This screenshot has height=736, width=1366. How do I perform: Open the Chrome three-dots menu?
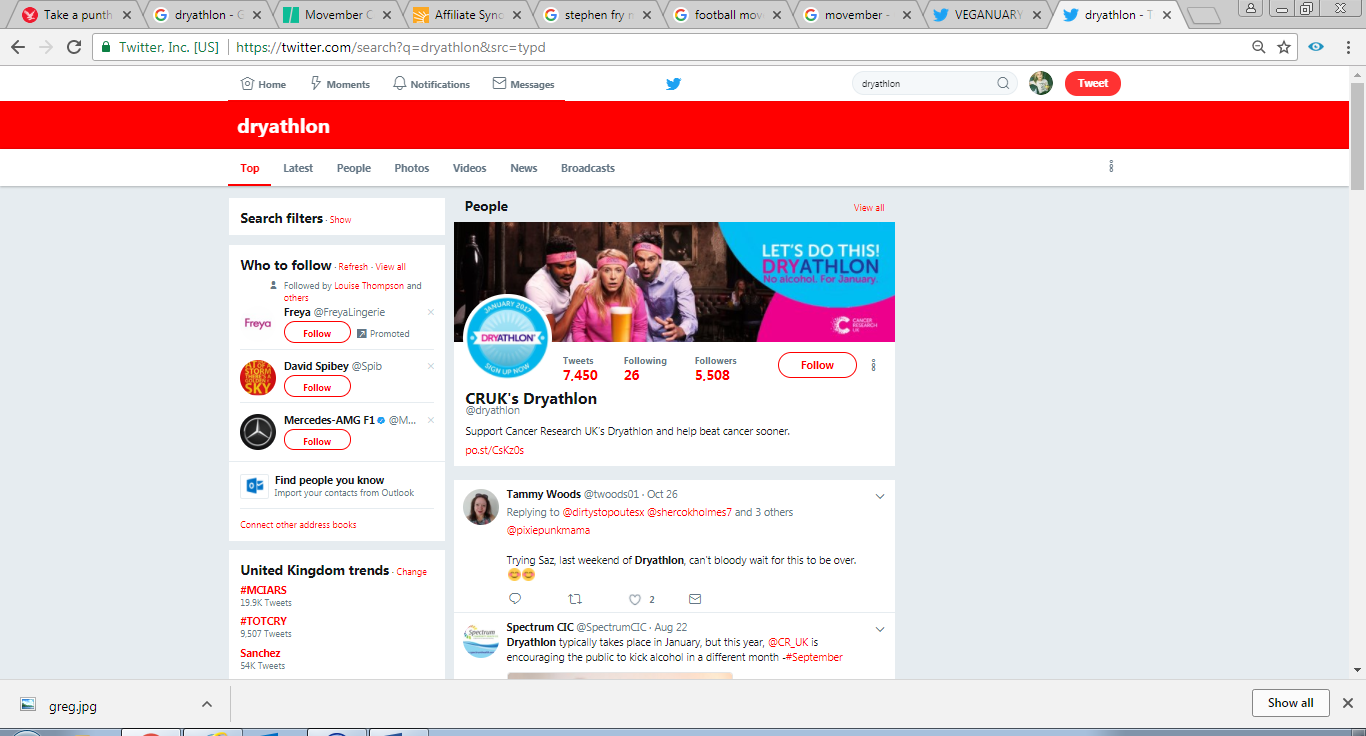(1347, 47)
